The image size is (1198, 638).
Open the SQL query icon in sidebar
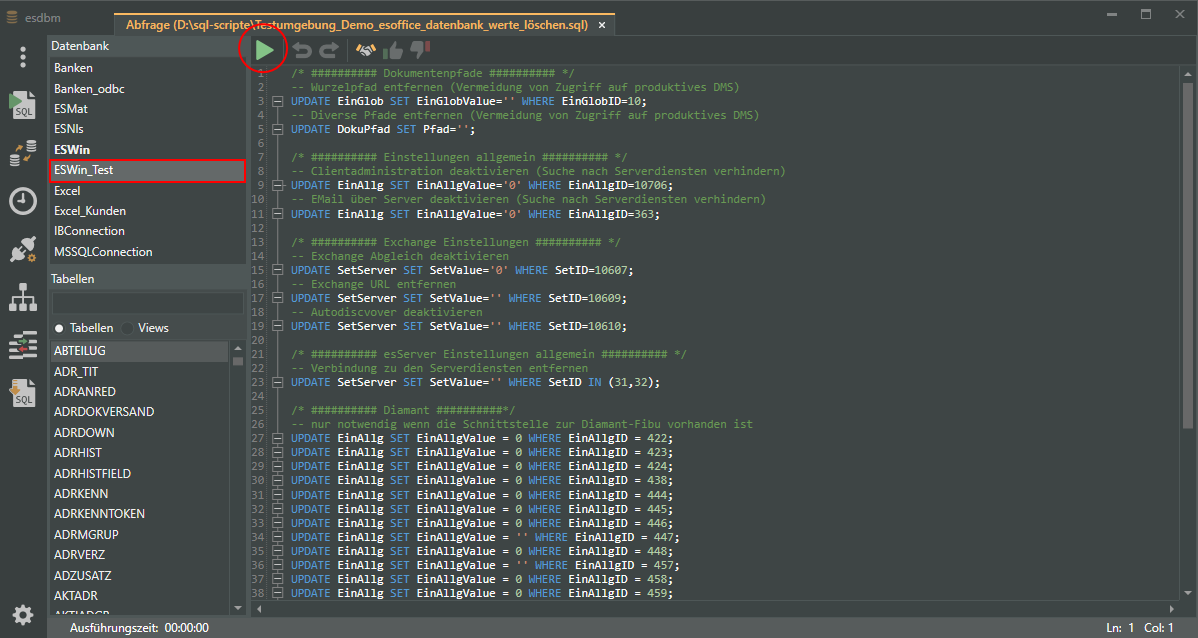[22, 104]
